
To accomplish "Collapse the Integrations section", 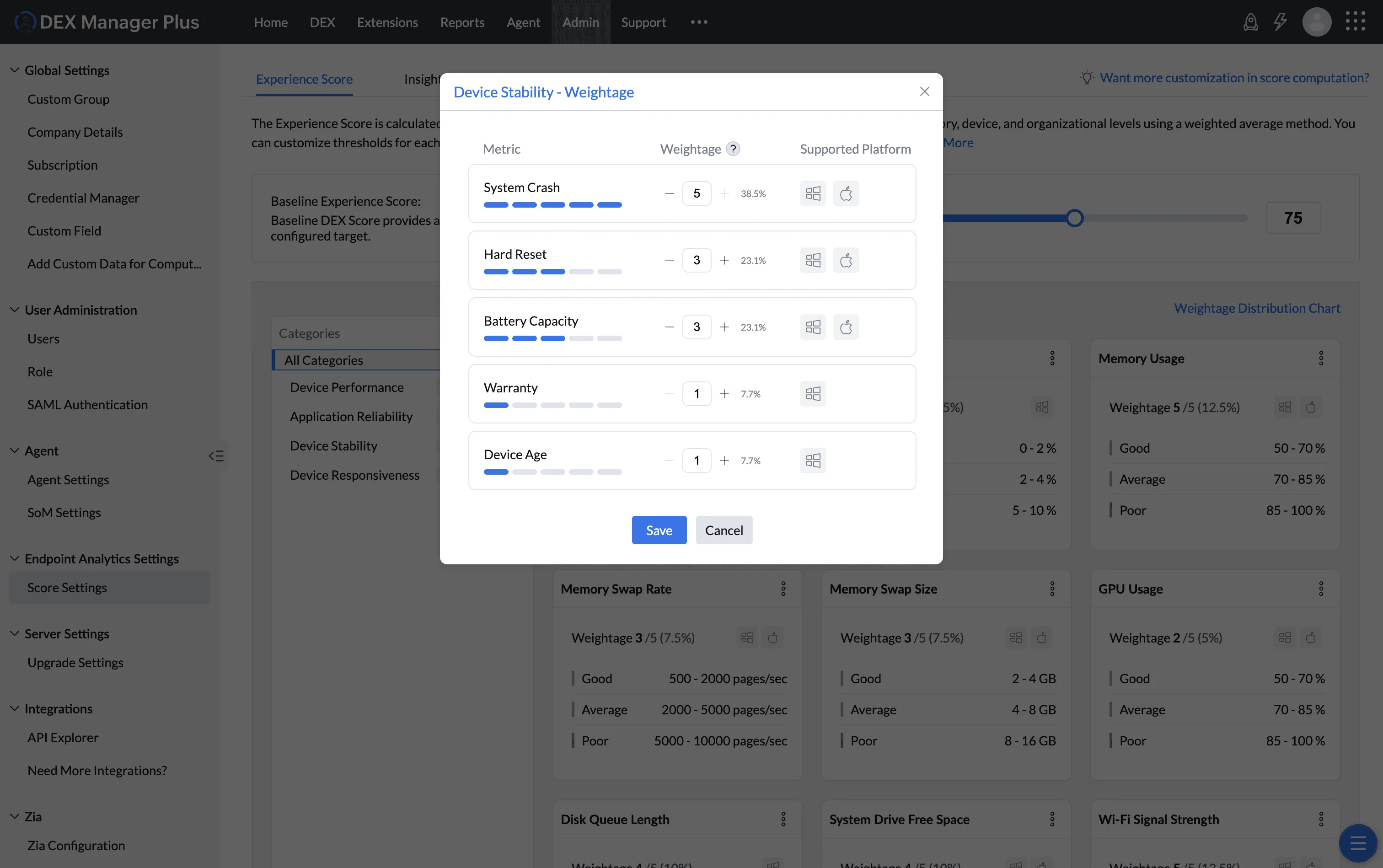I will tap(14, 708).
